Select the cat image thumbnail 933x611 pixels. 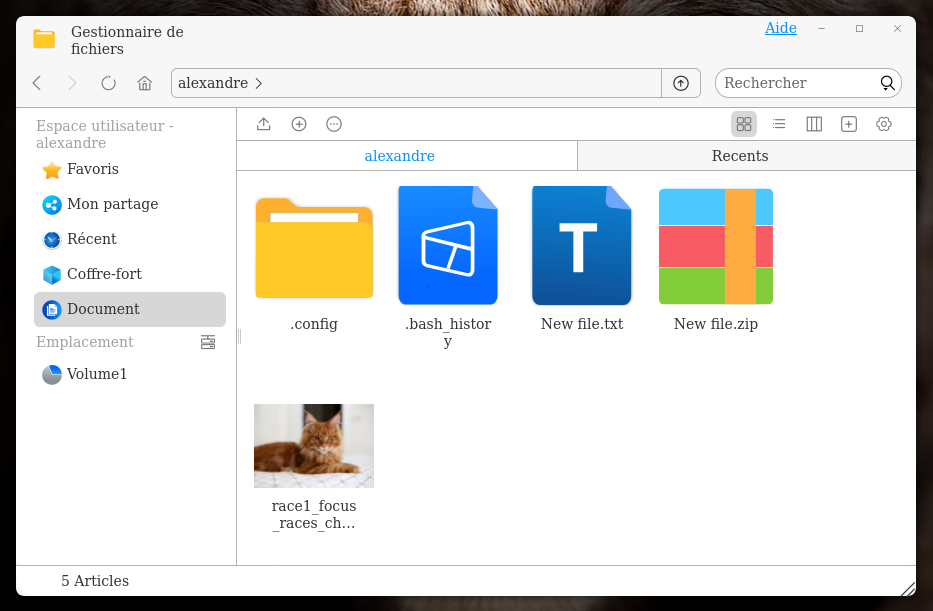pos(314,446)
